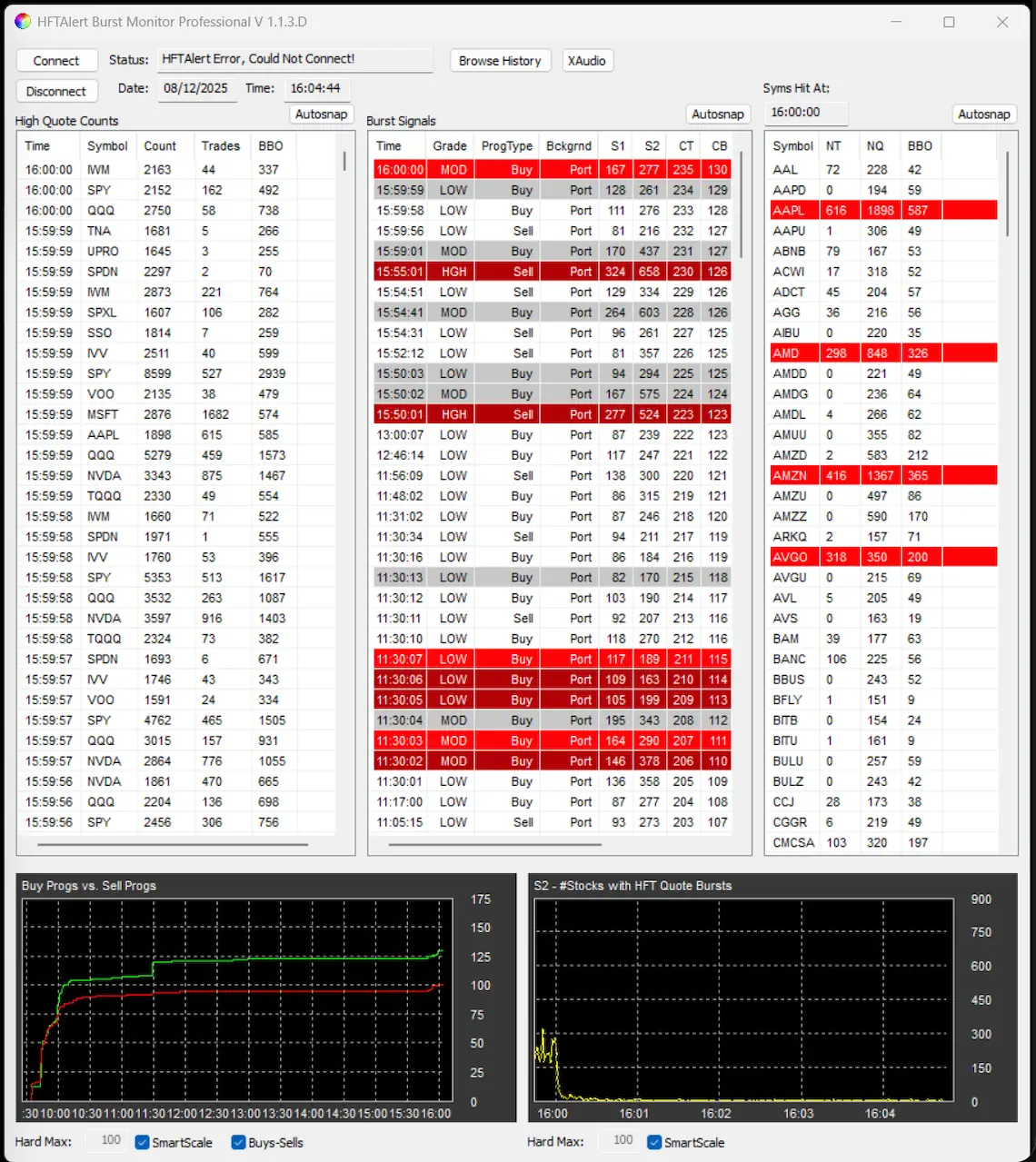This screenshot has width=1036, height=1162.
Task: Click the ProgType column header
Action: (506, 145)
